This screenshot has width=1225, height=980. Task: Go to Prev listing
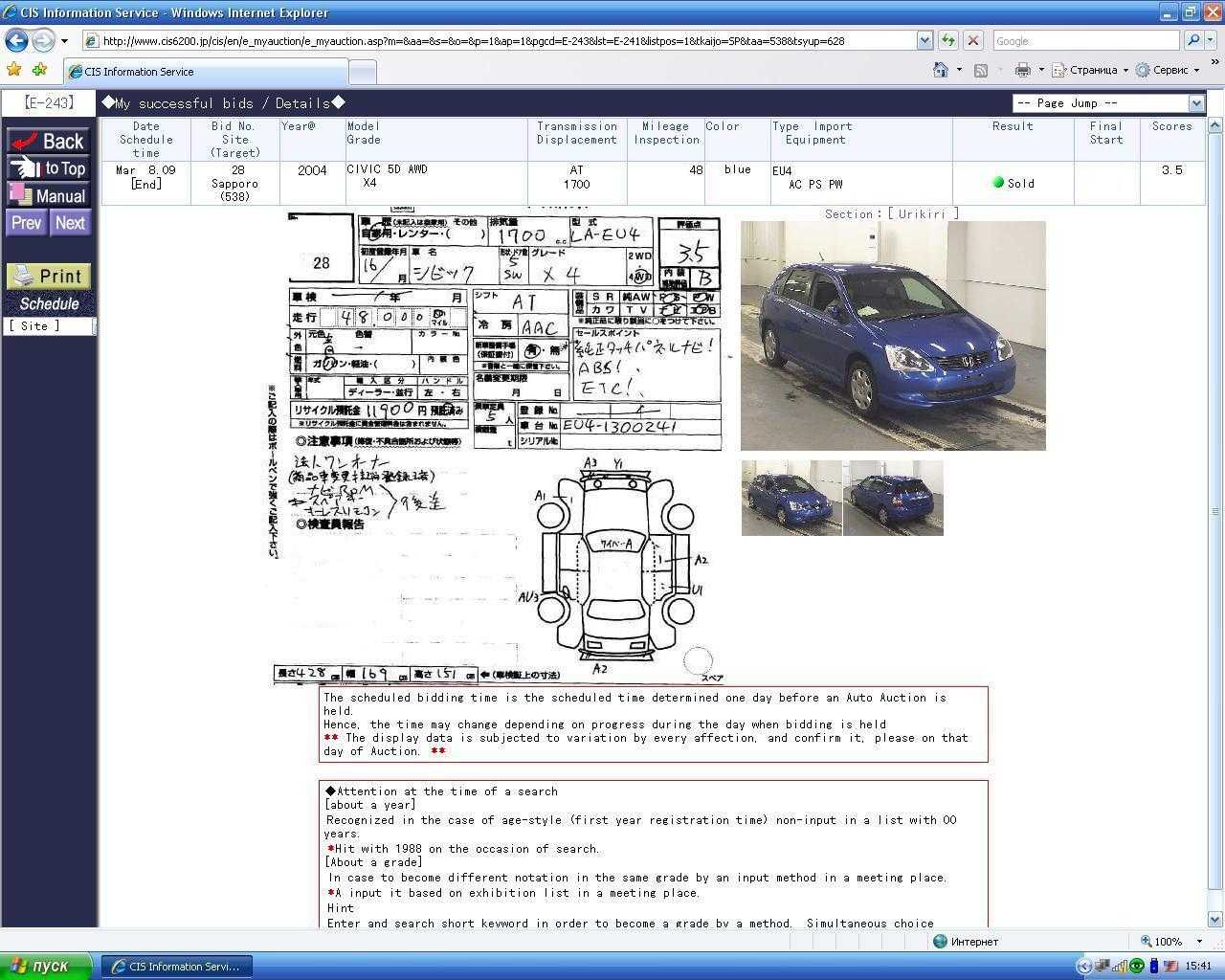tap(26, 223)
